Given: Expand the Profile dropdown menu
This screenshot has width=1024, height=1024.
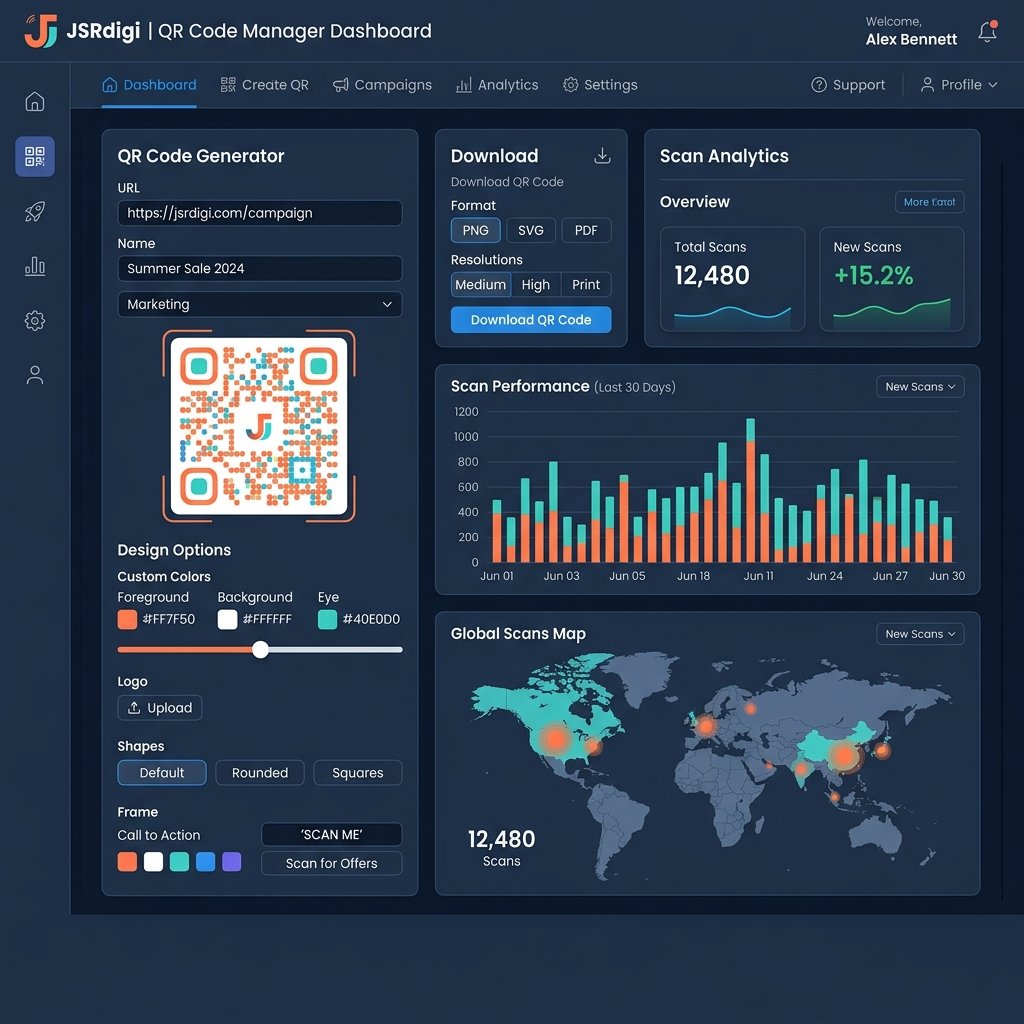Looking at the screenshot, I should click(959, 85).
